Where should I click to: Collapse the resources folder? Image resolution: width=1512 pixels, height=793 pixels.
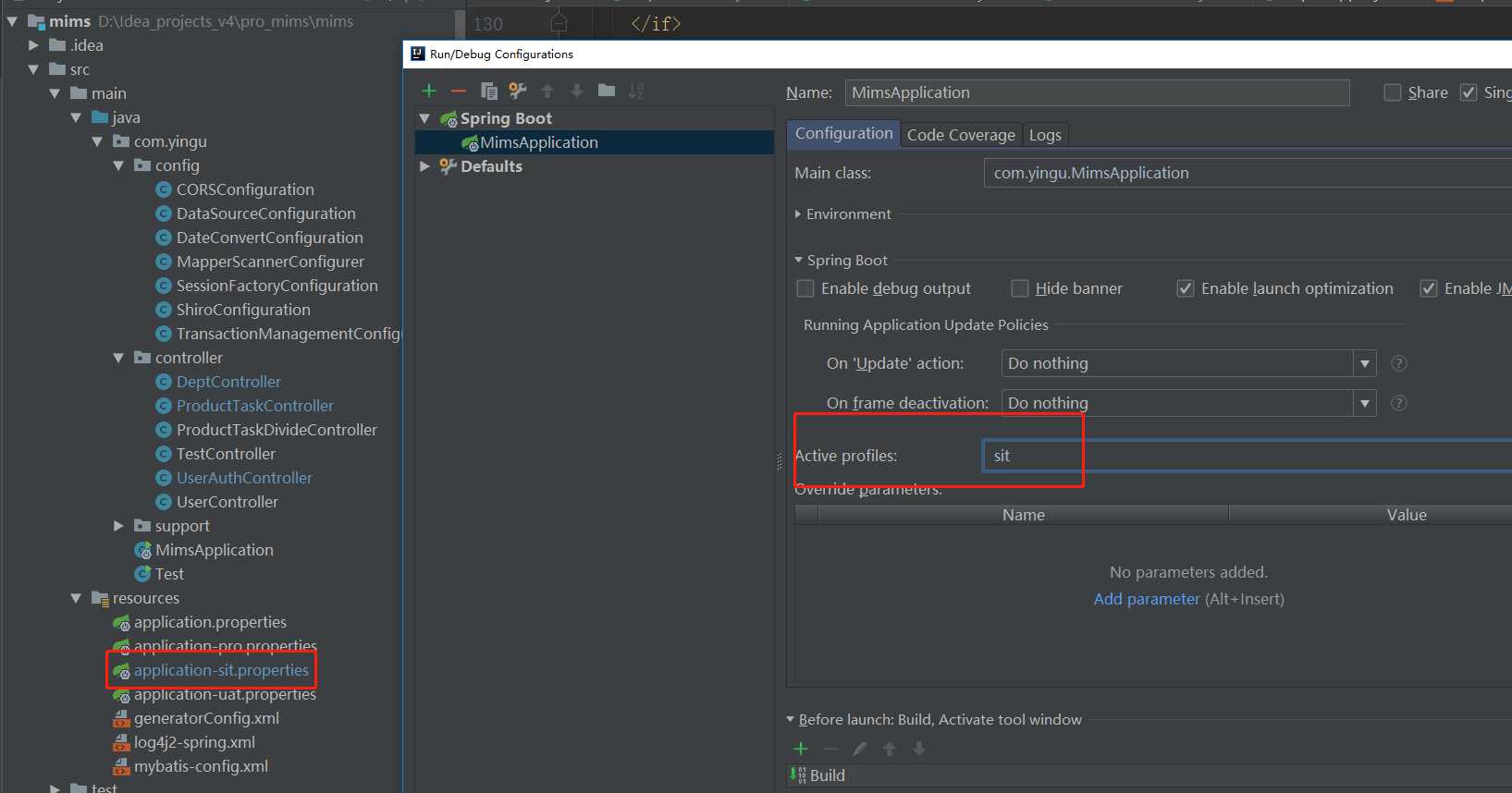pos(76,598)
